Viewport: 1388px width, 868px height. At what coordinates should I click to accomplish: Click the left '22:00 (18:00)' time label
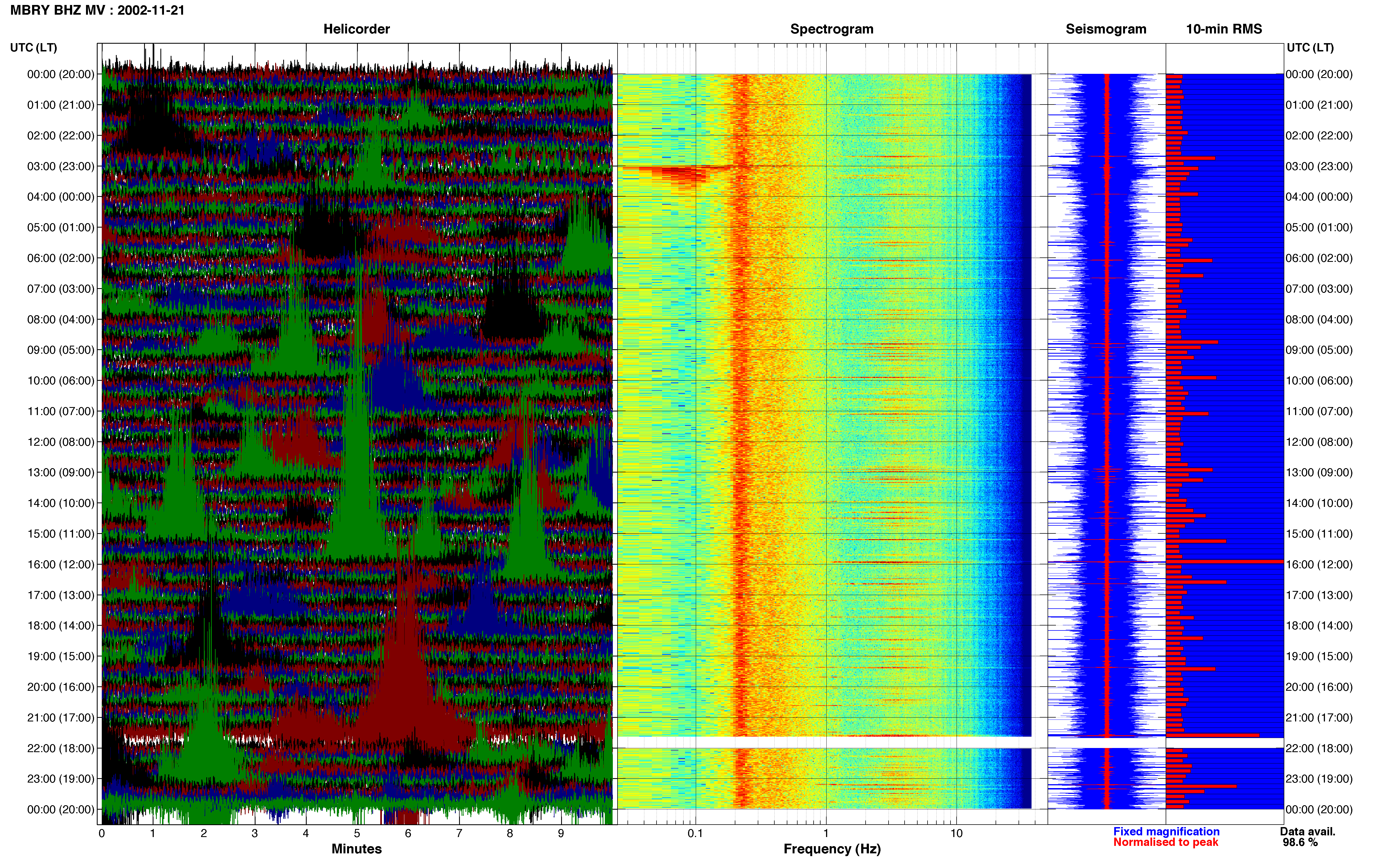61,748
